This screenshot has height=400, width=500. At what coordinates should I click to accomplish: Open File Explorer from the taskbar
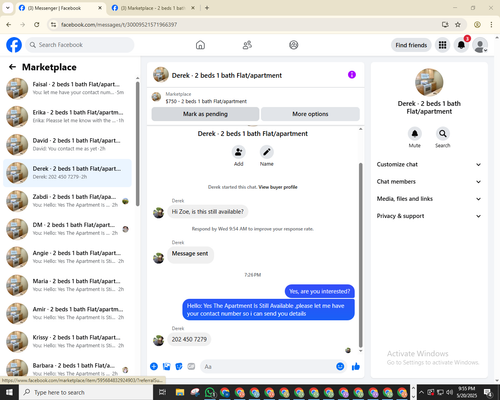(180, 392)
